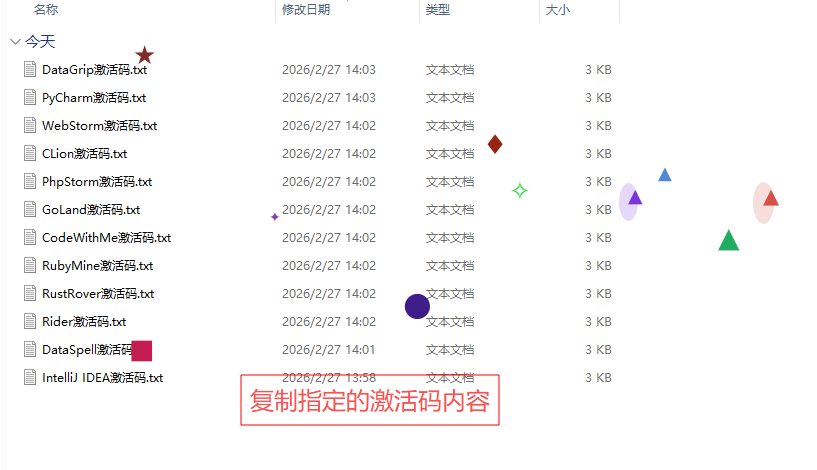817x470 pixels.
Task: Select file name PyCharm激活码.txt
Action: tap(94, 98)
